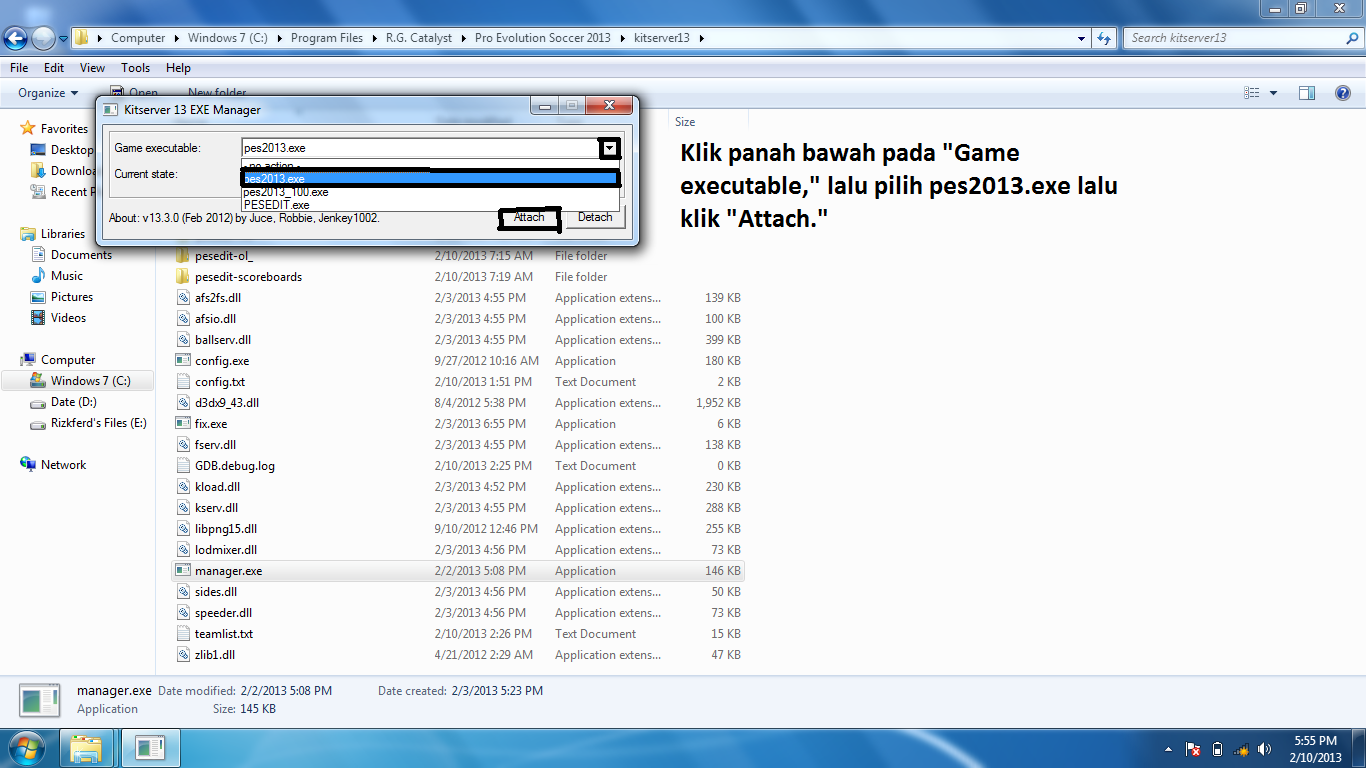The height and width of the screenshot is (768, 1366).
Task: Open Explorer help question mark icon
Action: pos(1342,93)
